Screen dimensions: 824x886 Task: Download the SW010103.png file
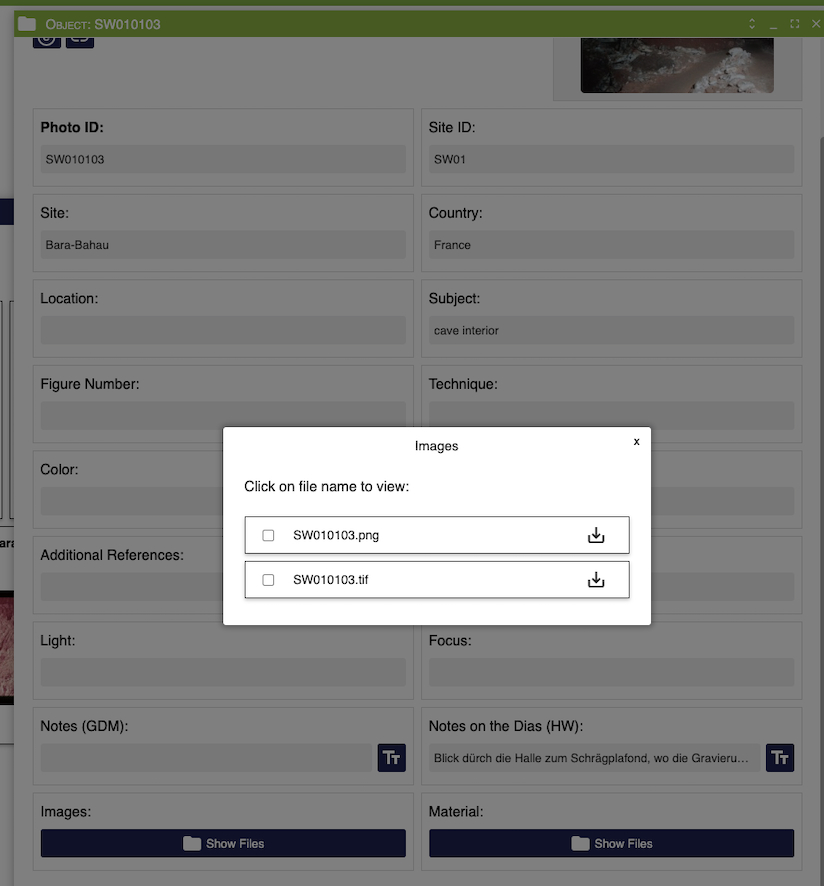[x=596, y=535]
